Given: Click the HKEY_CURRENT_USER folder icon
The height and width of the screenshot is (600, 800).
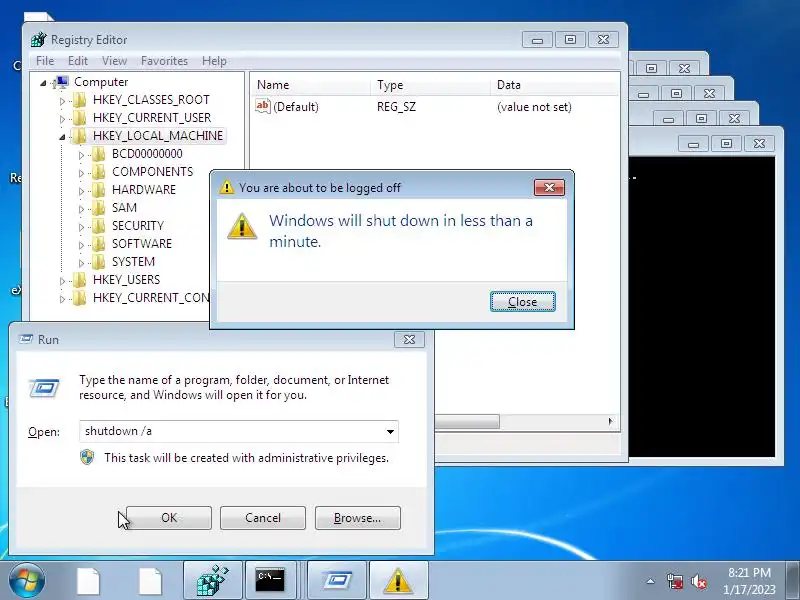Looking at the screenshot, I should (80, 118).
